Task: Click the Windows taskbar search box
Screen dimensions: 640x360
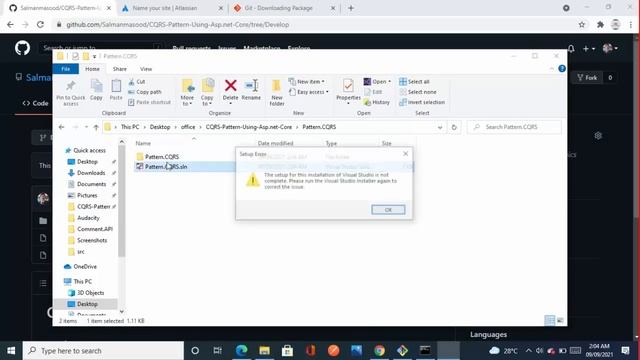Action: [103, 351]
